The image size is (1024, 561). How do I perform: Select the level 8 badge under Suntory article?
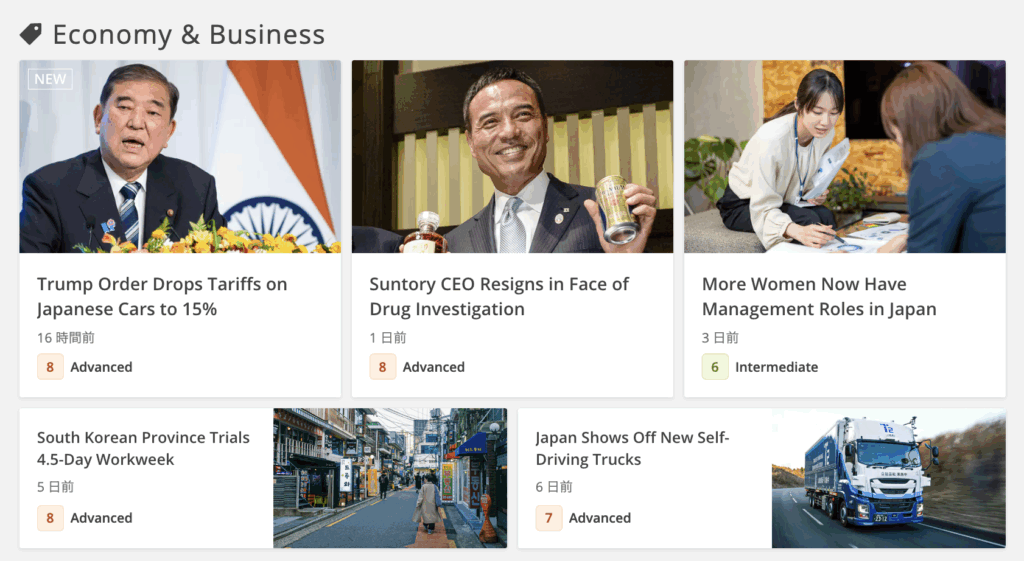383,367
